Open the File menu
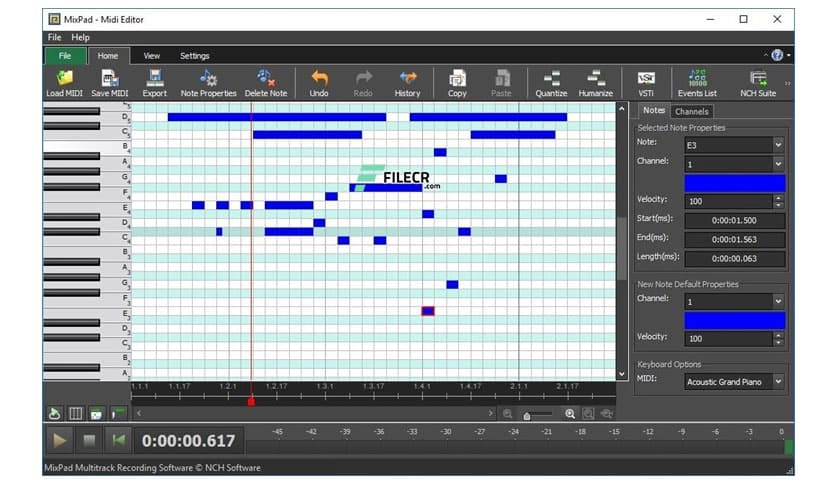 coord(54,37)
